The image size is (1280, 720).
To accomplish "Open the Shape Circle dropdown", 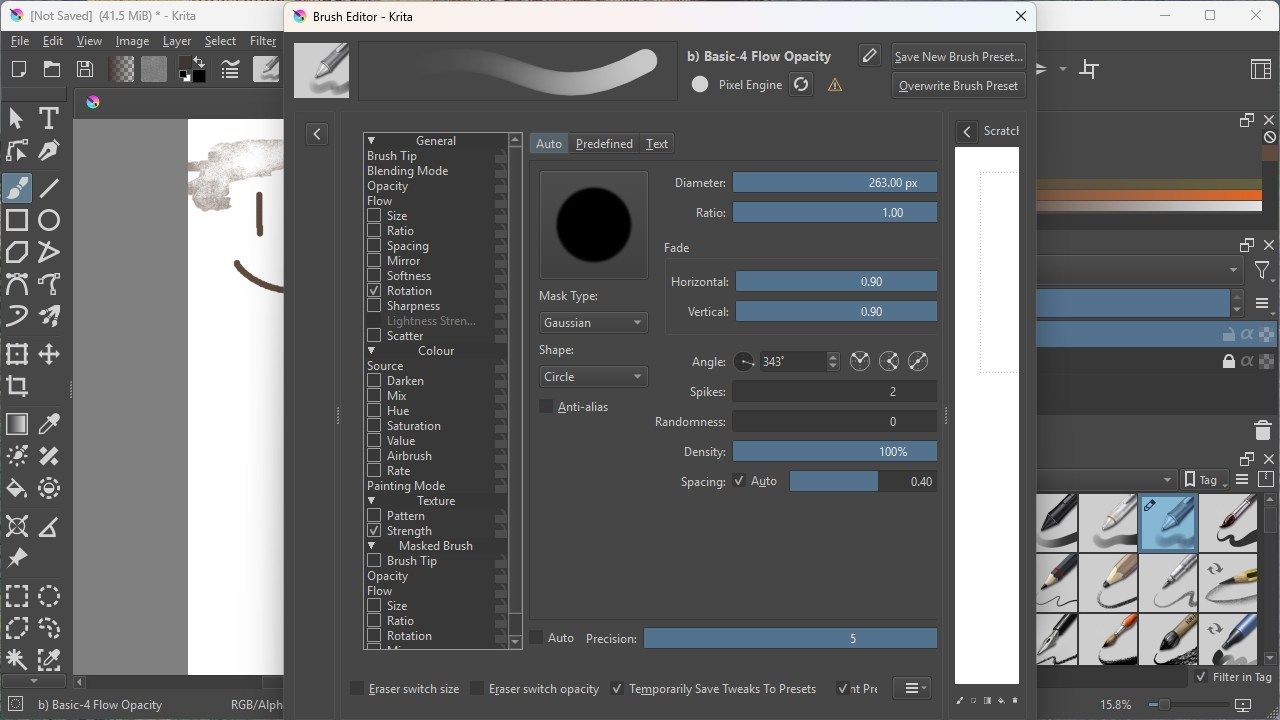I will 593,376.
